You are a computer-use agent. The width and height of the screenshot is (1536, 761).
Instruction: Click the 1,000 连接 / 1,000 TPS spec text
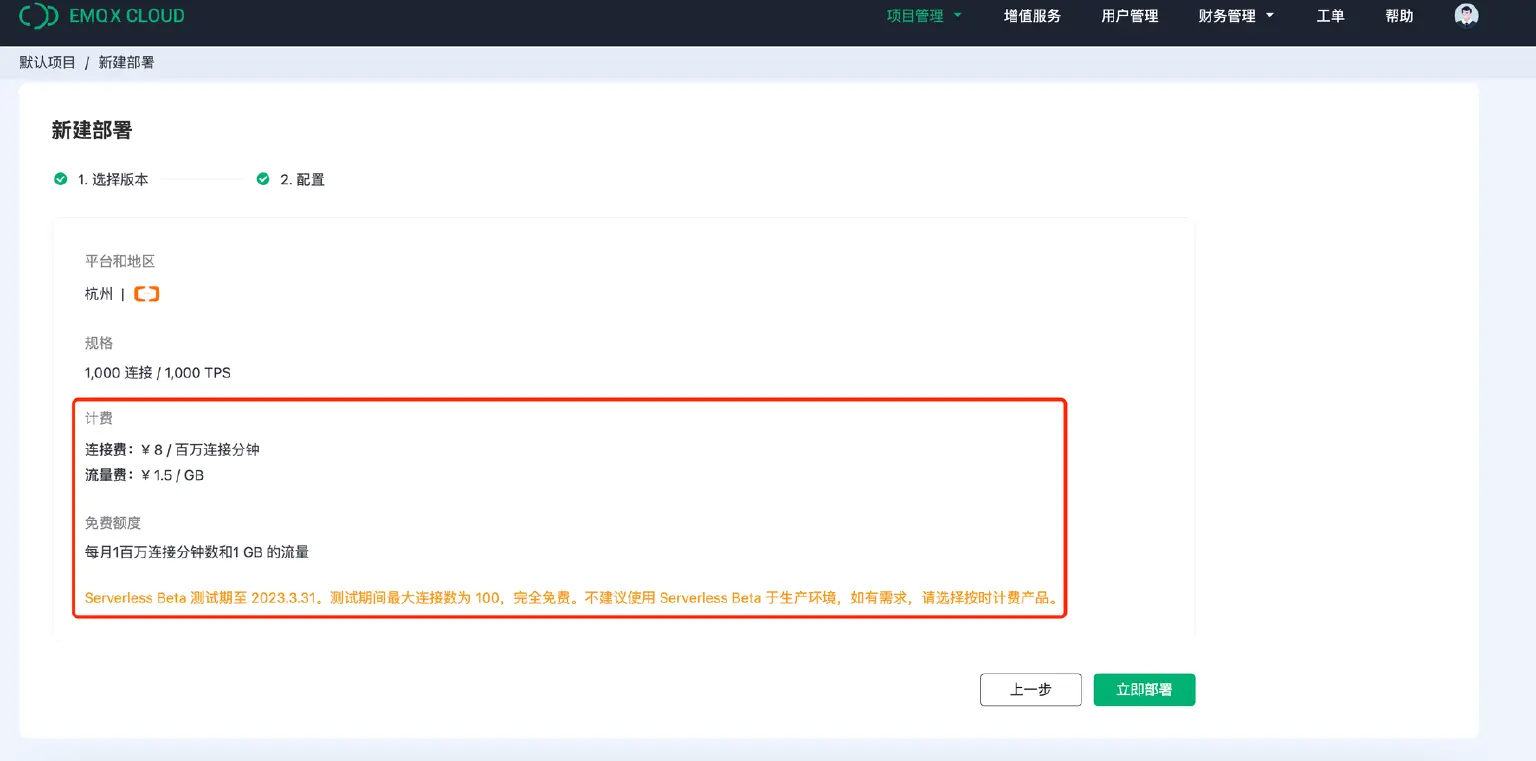[x=157, y=372]
